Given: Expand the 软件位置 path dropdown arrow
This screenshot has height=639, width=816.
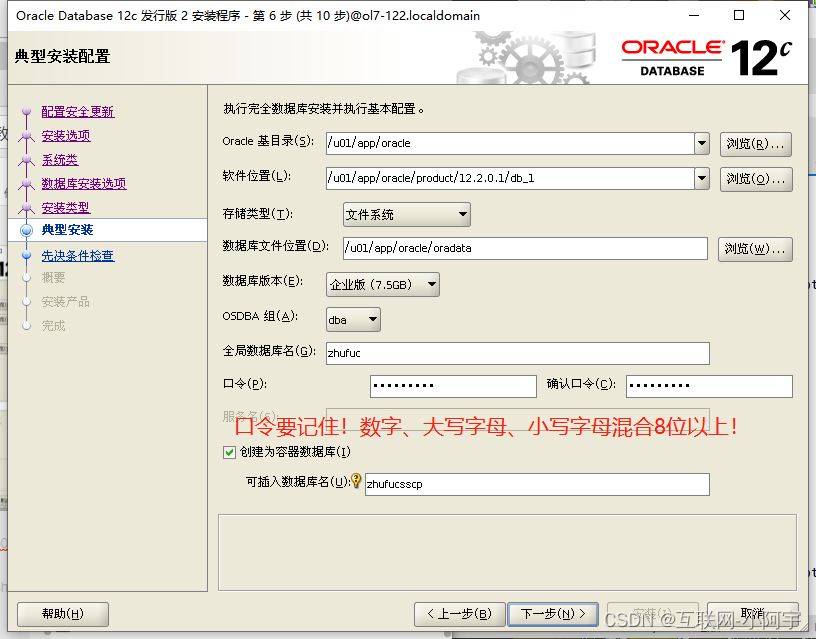Looking at the screenshot, I should (x=702, y=178).
